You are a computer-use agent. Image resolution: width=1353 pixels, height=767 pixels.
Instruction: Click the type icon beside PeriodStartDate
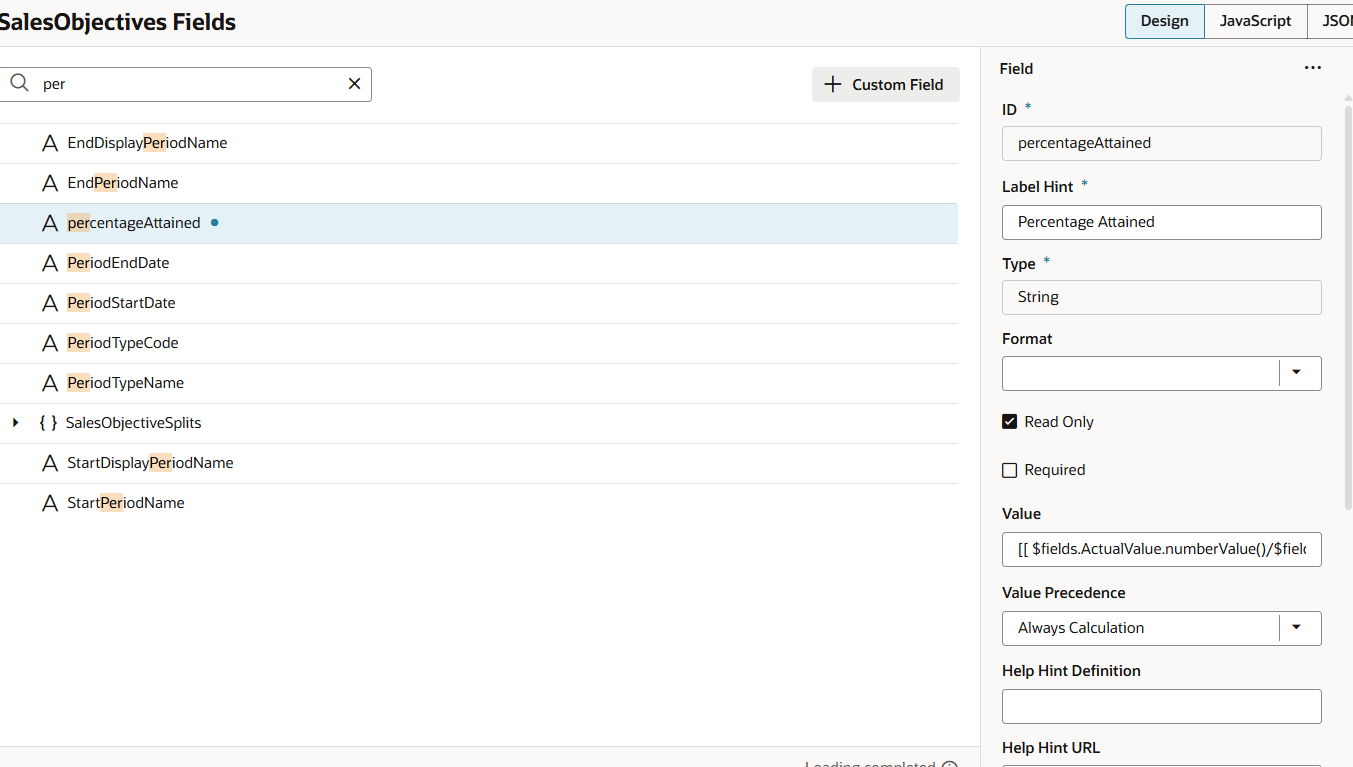pos(50,303)
